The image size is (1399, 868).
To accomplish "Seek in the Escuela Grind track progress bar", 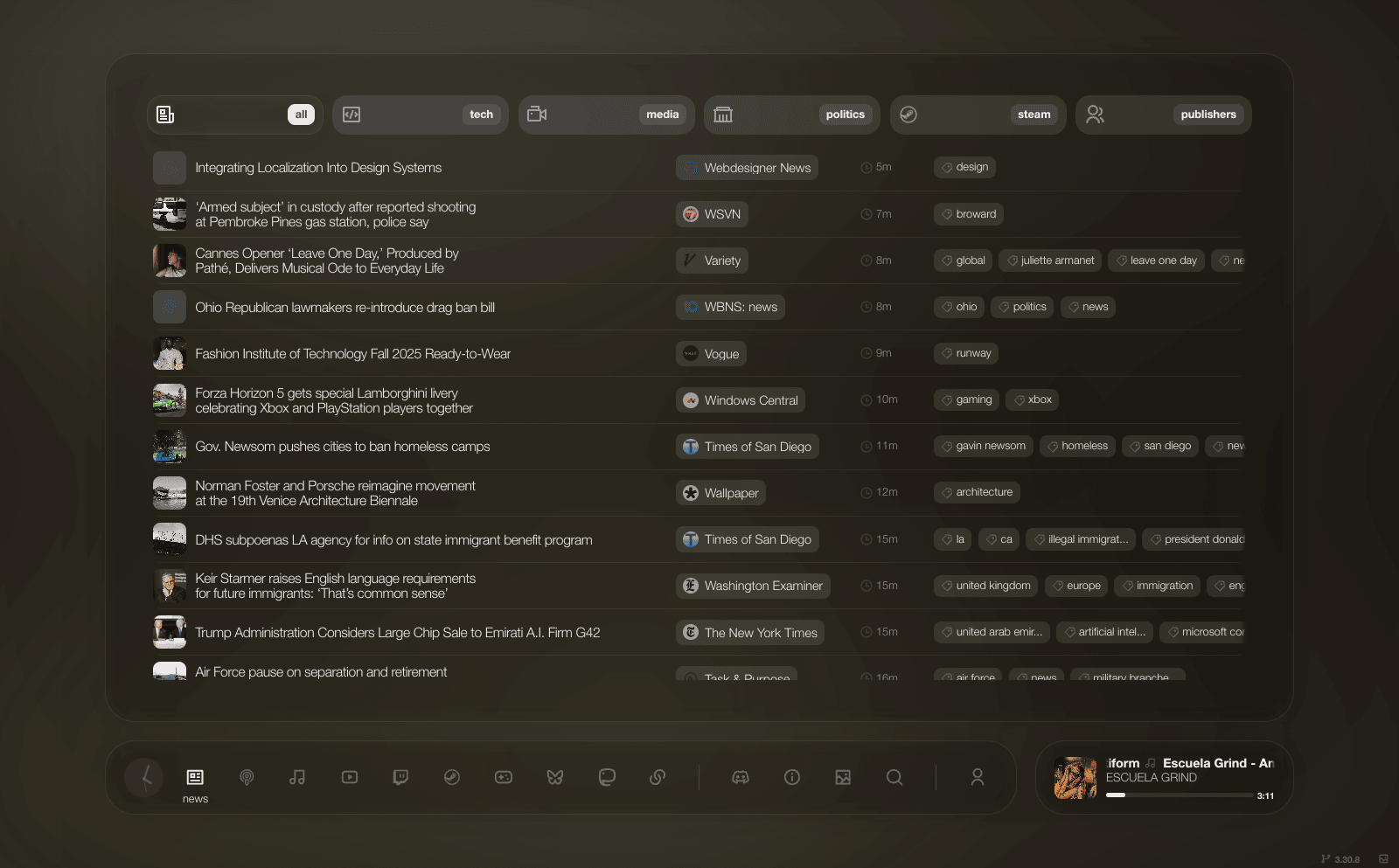I will (1180, 795).
